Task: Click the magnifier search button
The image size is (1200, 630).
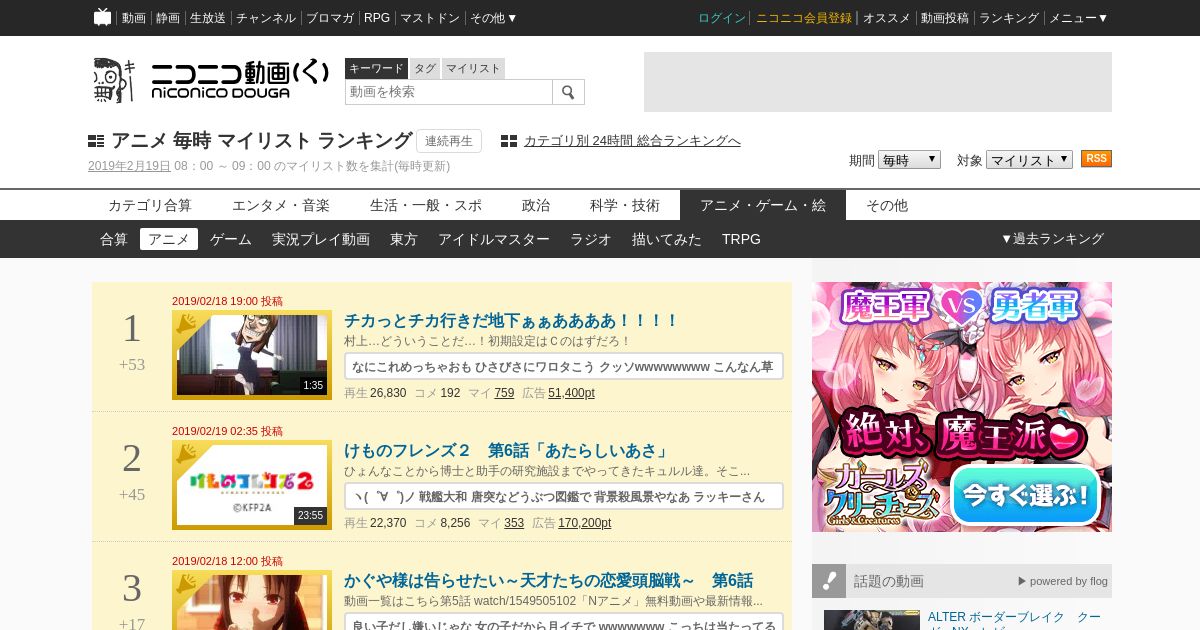Action: [568, 92]
